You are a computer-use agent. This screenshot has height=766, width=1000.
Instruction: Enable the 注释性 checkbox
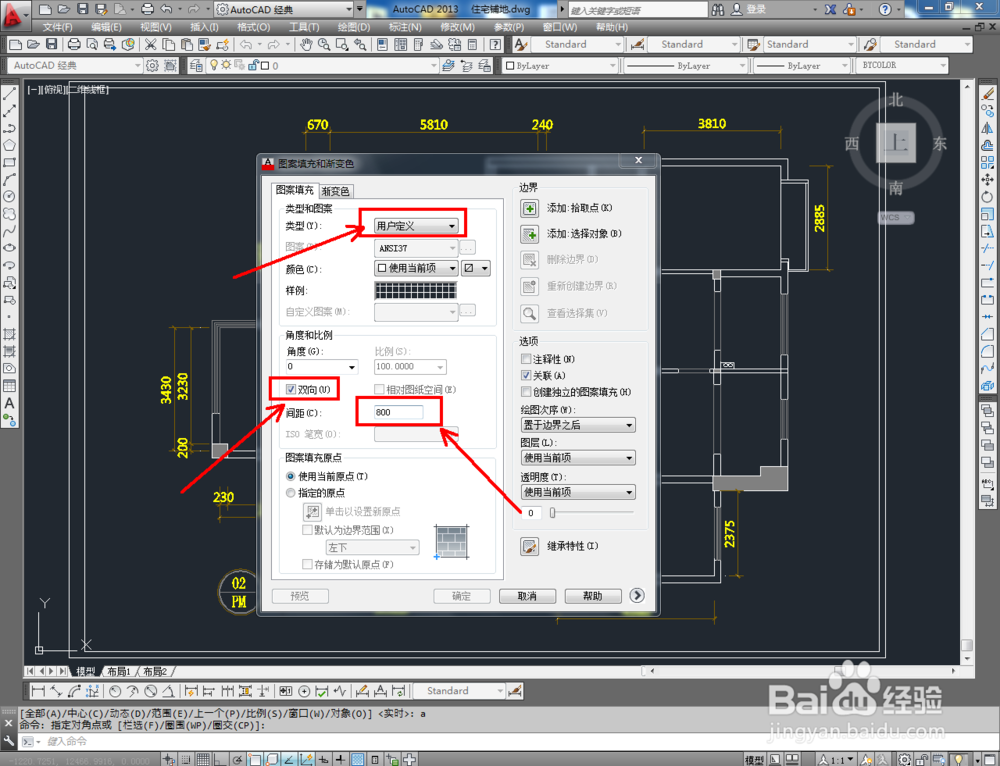point(526,359)
